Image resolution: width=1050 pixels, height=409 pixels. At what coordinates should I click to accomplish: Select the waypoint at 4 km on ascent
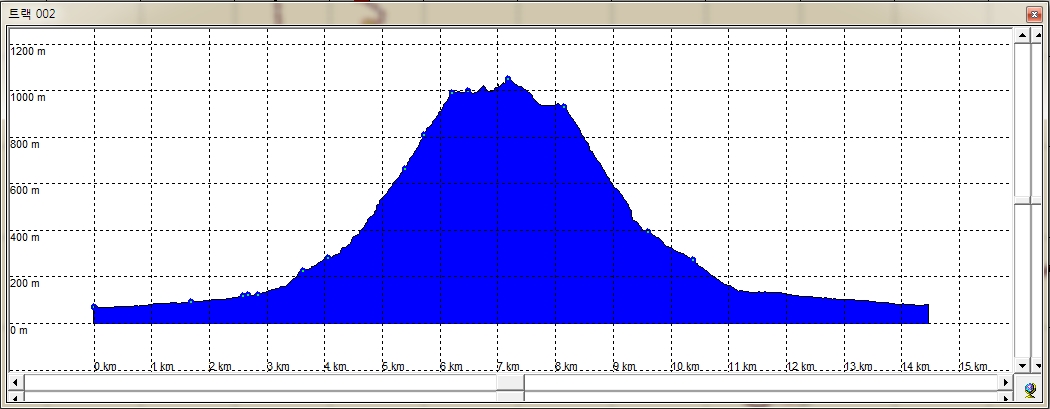click(x=327, y=257)
